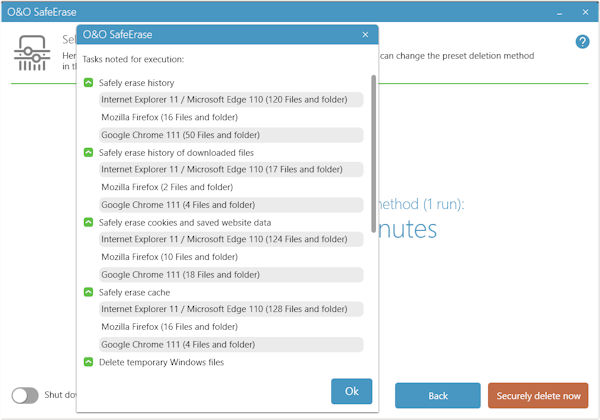Collapse Delete temporary Windows files group
The height and width of the screenshot is (420, 600).
88,362
